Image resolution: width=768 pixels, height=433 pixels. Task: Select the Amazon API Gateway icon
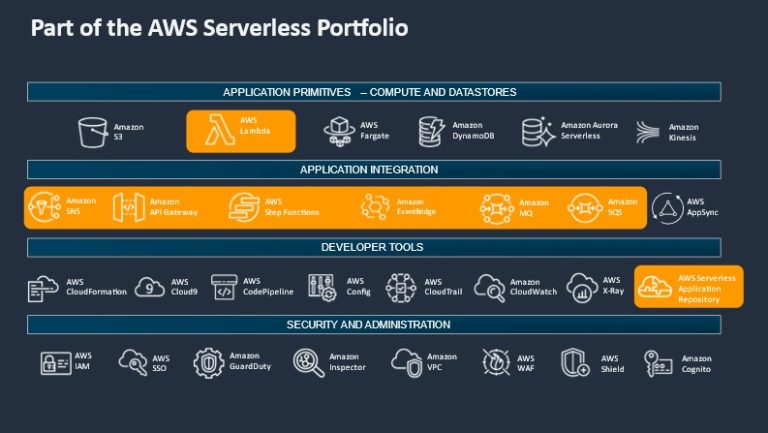129,207
